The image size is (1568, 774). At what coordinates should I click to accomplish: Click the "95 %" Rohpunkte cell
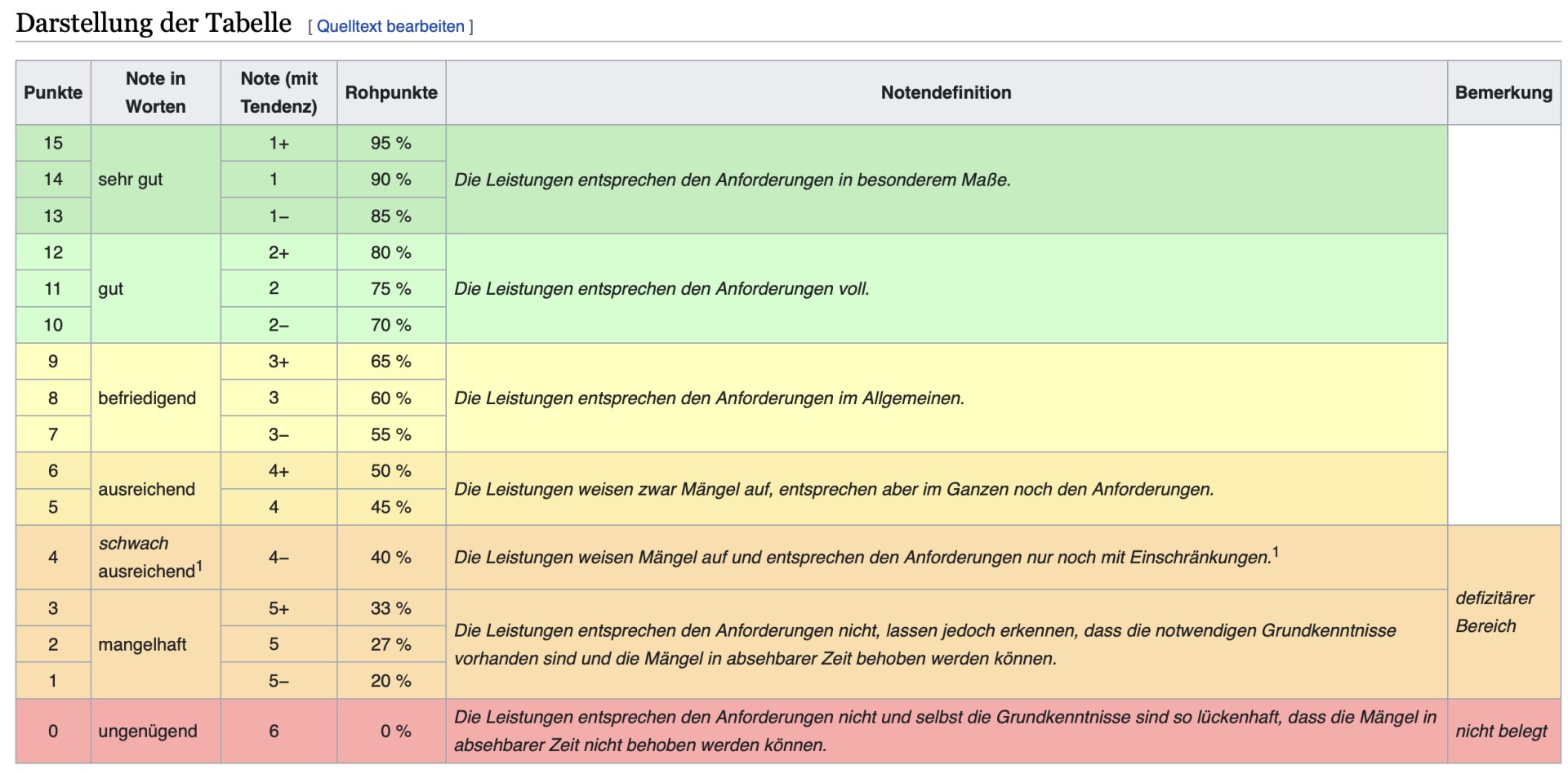[x=391, y=143]
